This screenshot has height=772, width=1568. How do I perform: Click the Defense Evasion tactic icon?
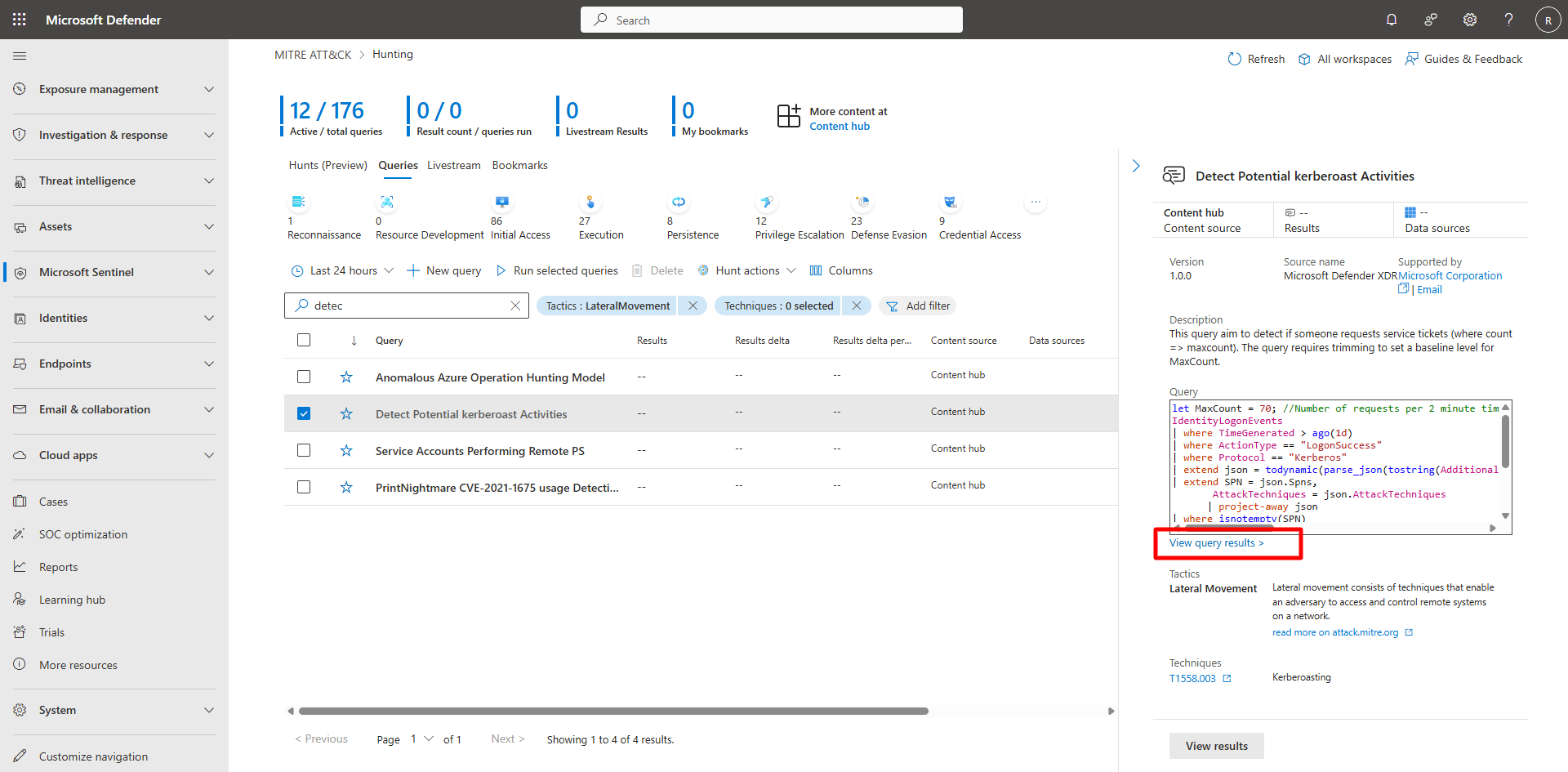[x=862, y=202]
